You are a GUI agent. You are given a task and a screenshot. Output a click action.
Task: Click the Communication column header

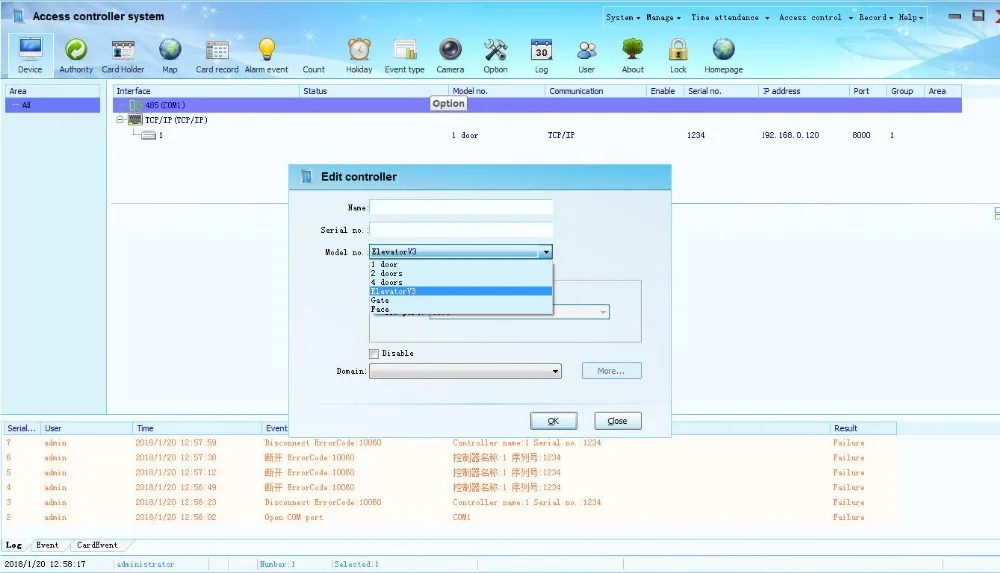coord(596,91)
